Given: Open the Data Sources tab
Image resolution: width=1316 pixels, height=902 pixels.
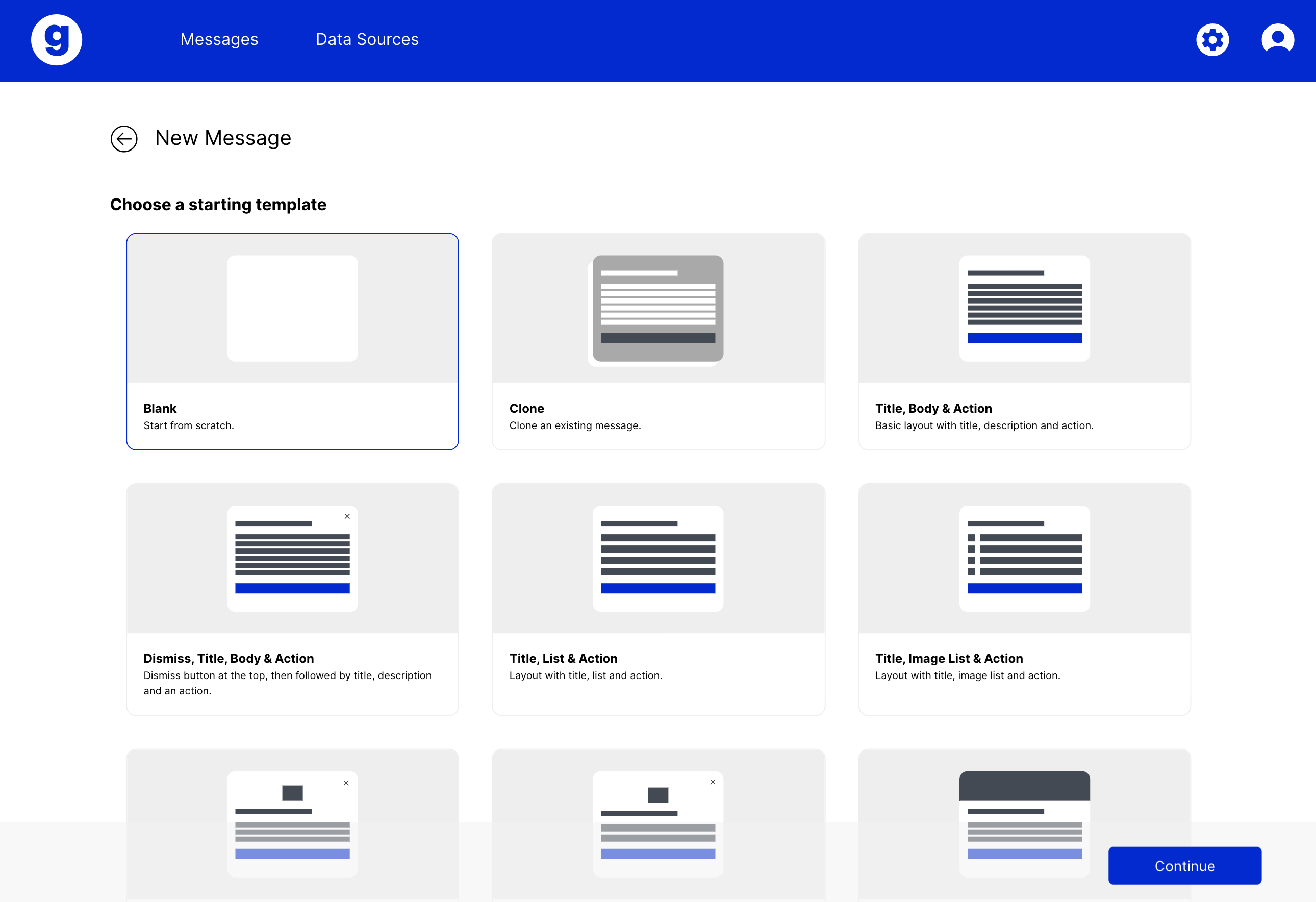Looking at the screenshot, I should point(367,39).
